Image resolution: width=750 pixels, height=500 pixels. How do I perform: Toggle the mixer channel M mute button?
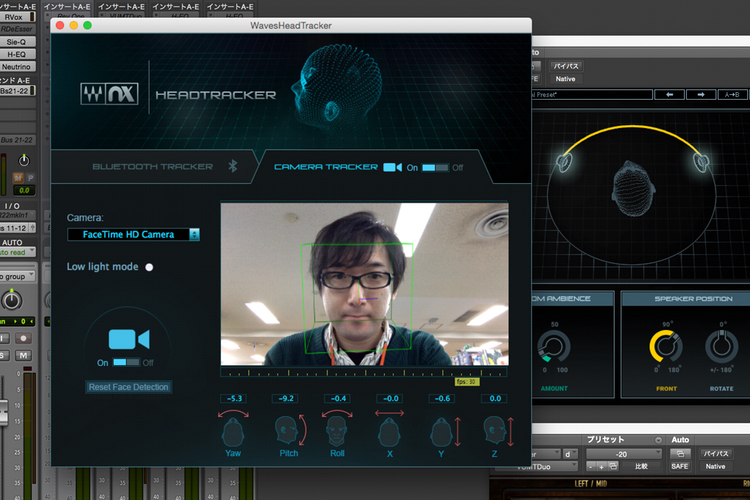(23, 355)
